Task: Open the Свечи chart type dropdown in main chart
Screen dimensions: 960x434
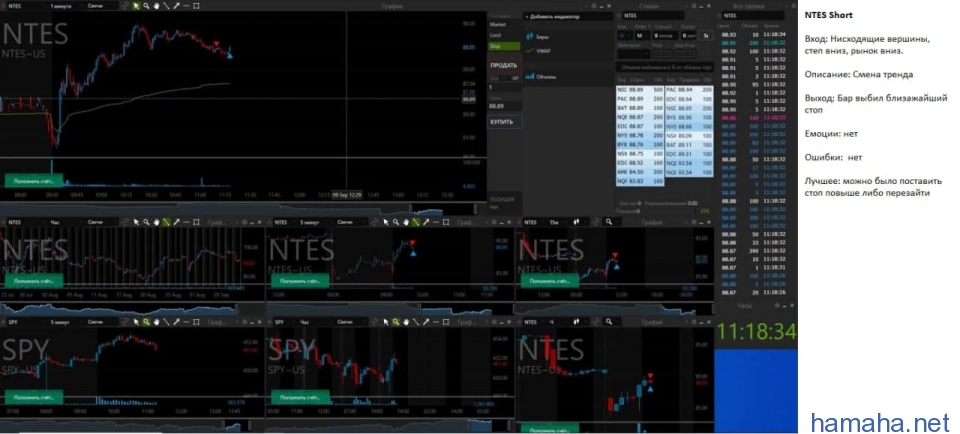Action: 100,6
